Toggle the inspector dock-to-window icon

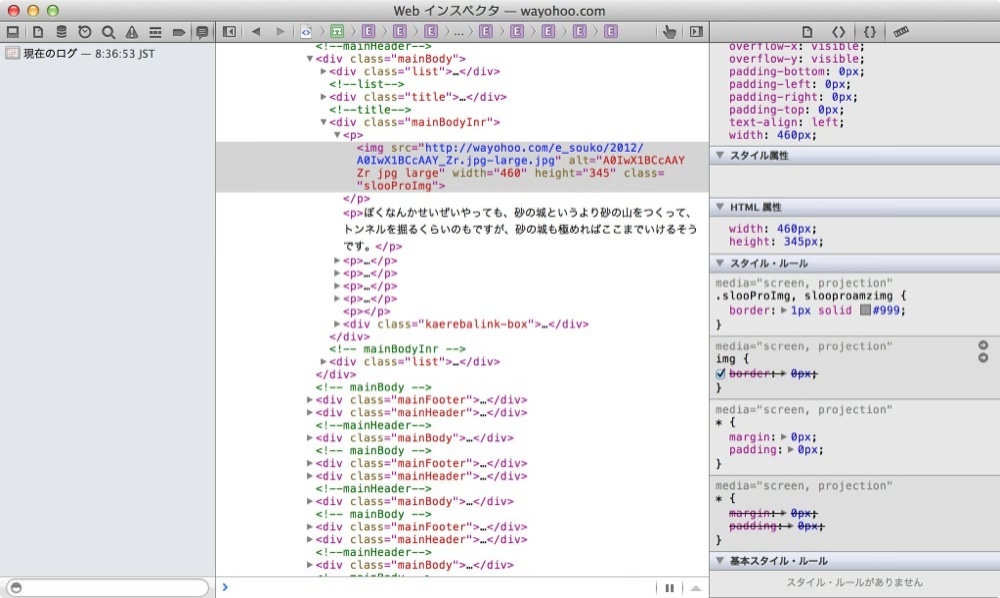pyautogui.click(x=13, y=31)
